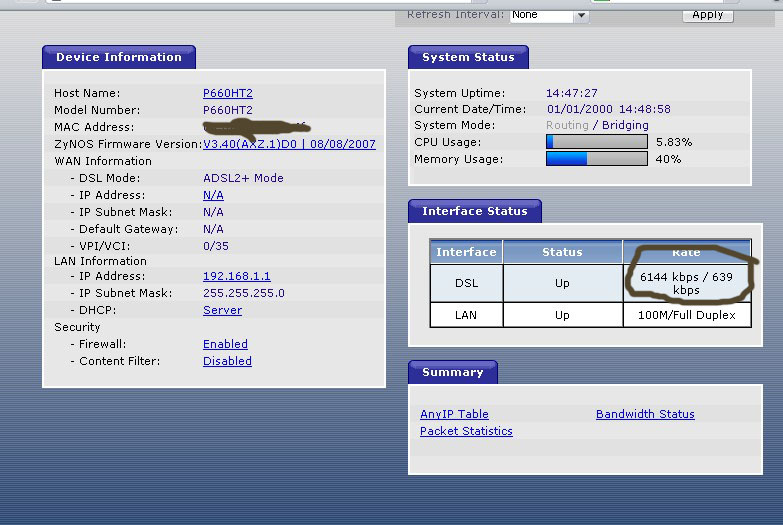Select the Device Information panel header
The image size is (783, 525).
tap(118, 57)
